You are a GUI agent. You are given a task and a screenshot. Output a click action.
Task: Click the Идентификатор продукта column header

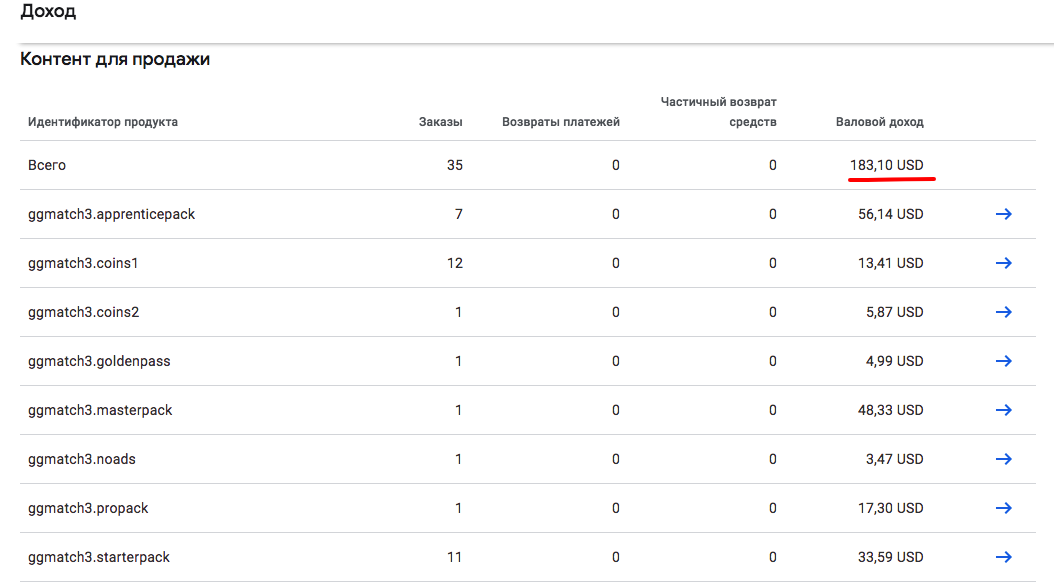103,122
